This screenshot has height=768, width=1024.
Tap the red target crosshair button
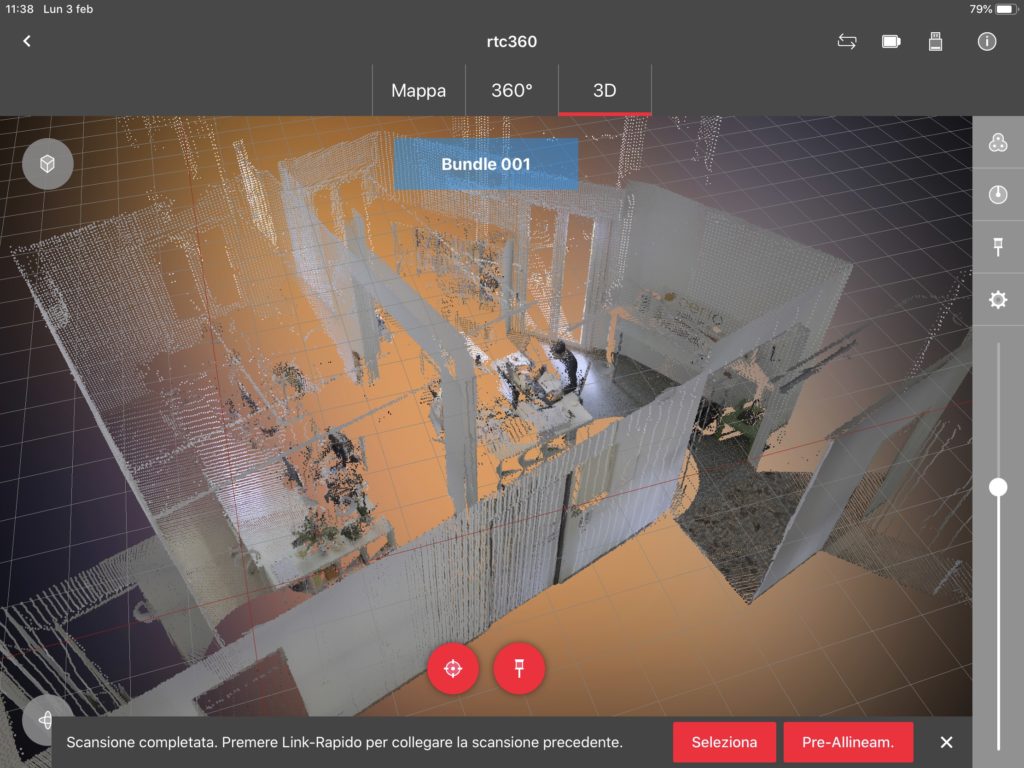[x=453, y=668]
